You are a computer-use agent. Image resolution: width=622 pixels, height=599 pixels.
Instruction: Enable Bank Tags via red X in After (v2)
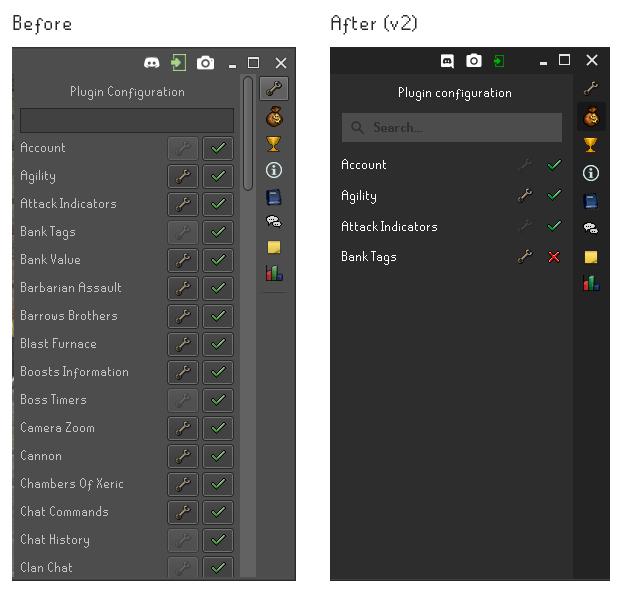[554, 257]
